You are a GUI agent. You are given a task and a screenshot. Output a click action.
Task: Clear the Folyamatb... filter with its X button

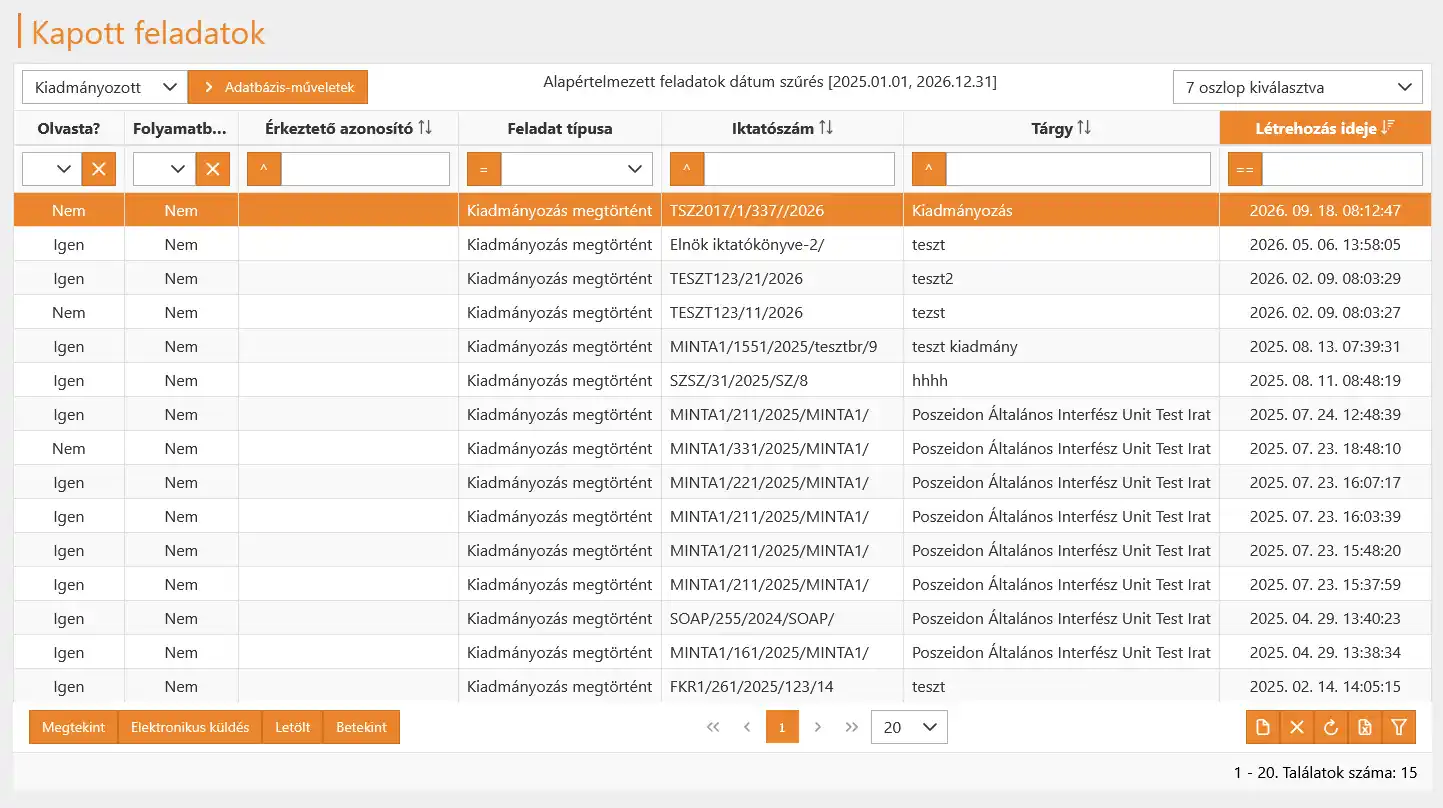click(x=212, y=169)
